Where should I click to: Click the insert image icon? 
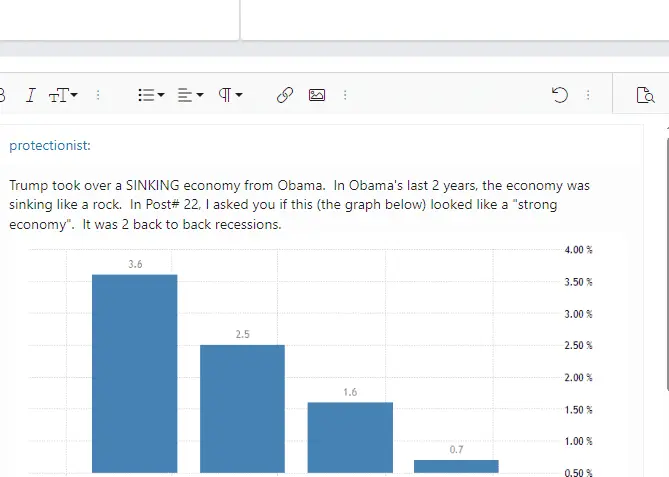point(317,95)
